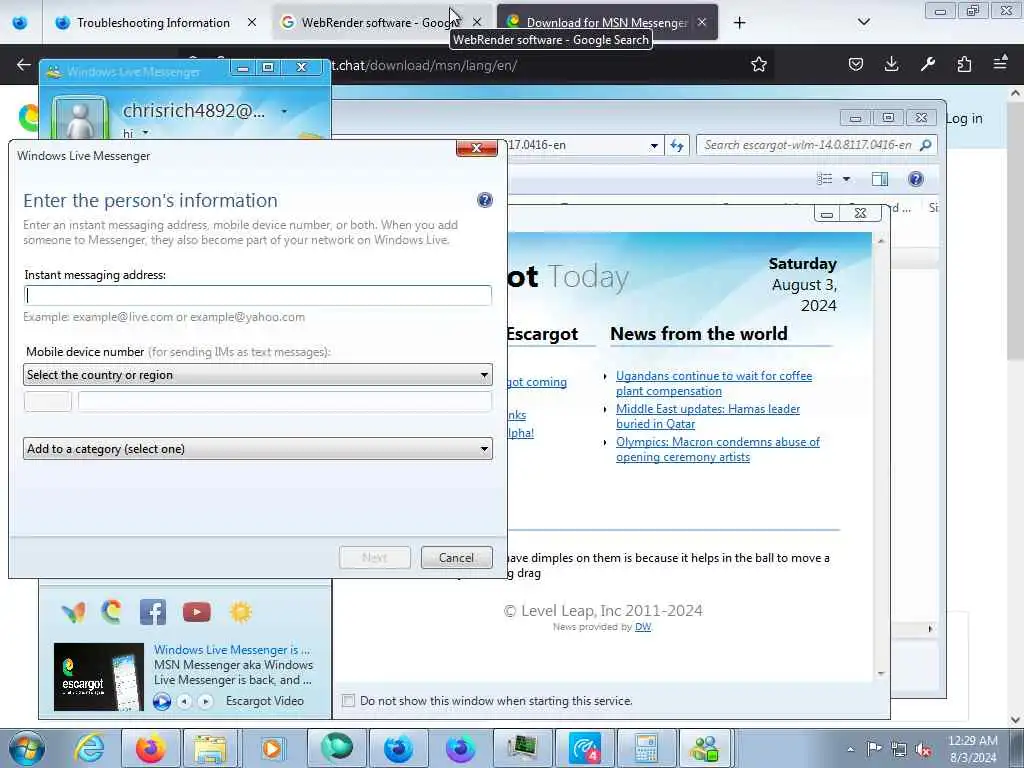Screen dimensions: 1024x768
Task: Click the muted volume tray icon
Action: coord(923,749)
